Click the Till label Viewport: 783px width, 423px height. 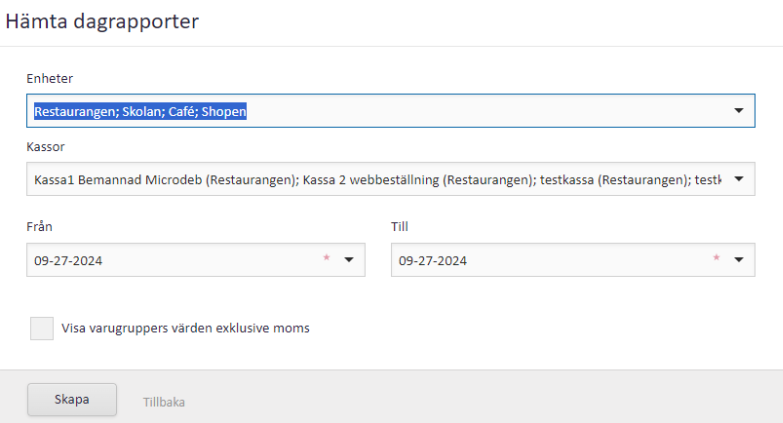pos(399,227)
